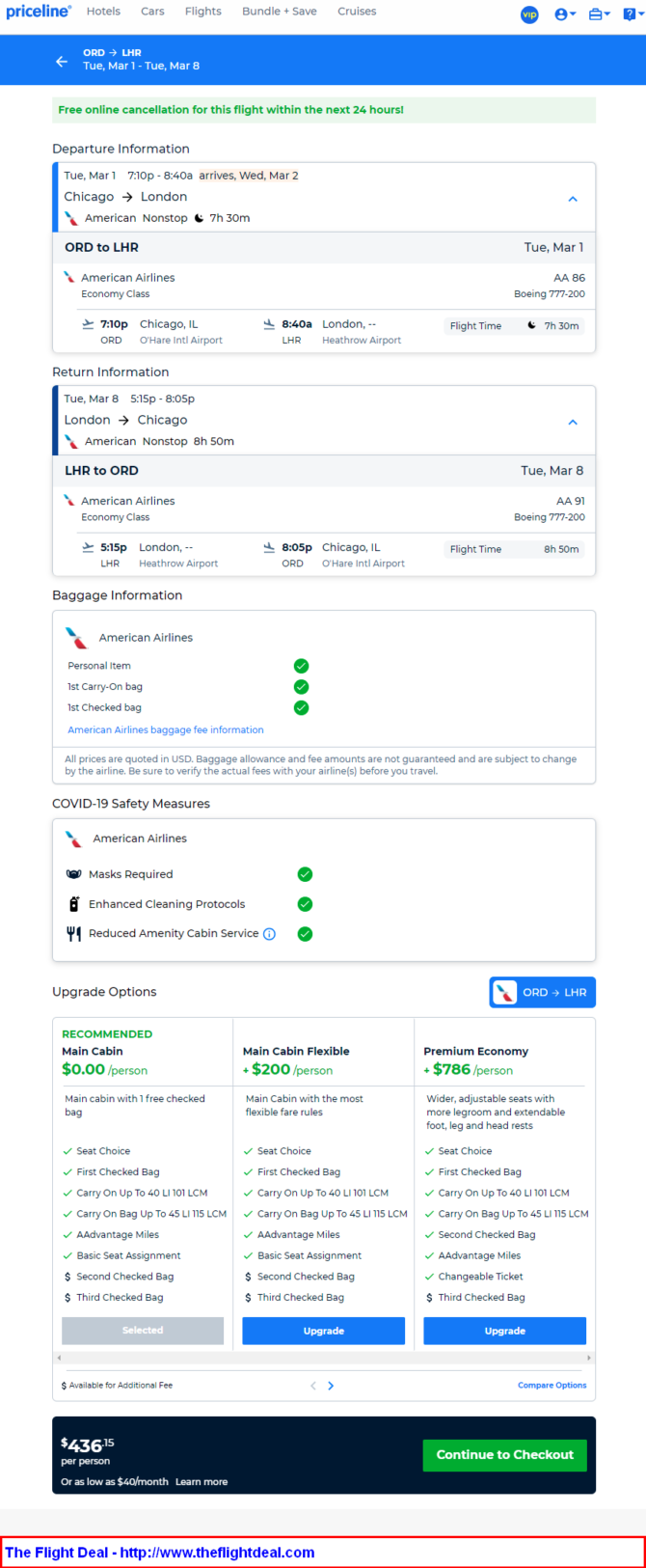Upgrade to Premium Economy
The width and height of the screenshot is (646, 1568).
pyautogui.click(x=505, y=1331)
